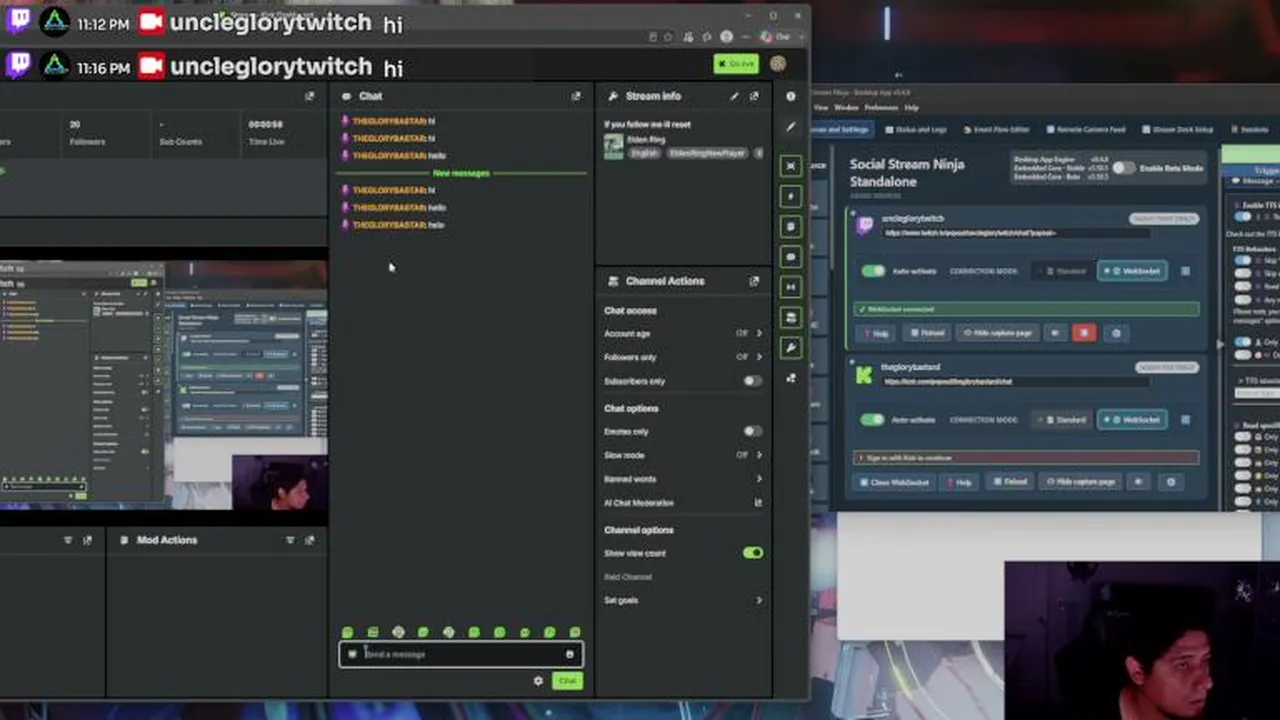Open the info icon in the dashboard sidebar
1280x720 pixels.
(x=791, y=97)
